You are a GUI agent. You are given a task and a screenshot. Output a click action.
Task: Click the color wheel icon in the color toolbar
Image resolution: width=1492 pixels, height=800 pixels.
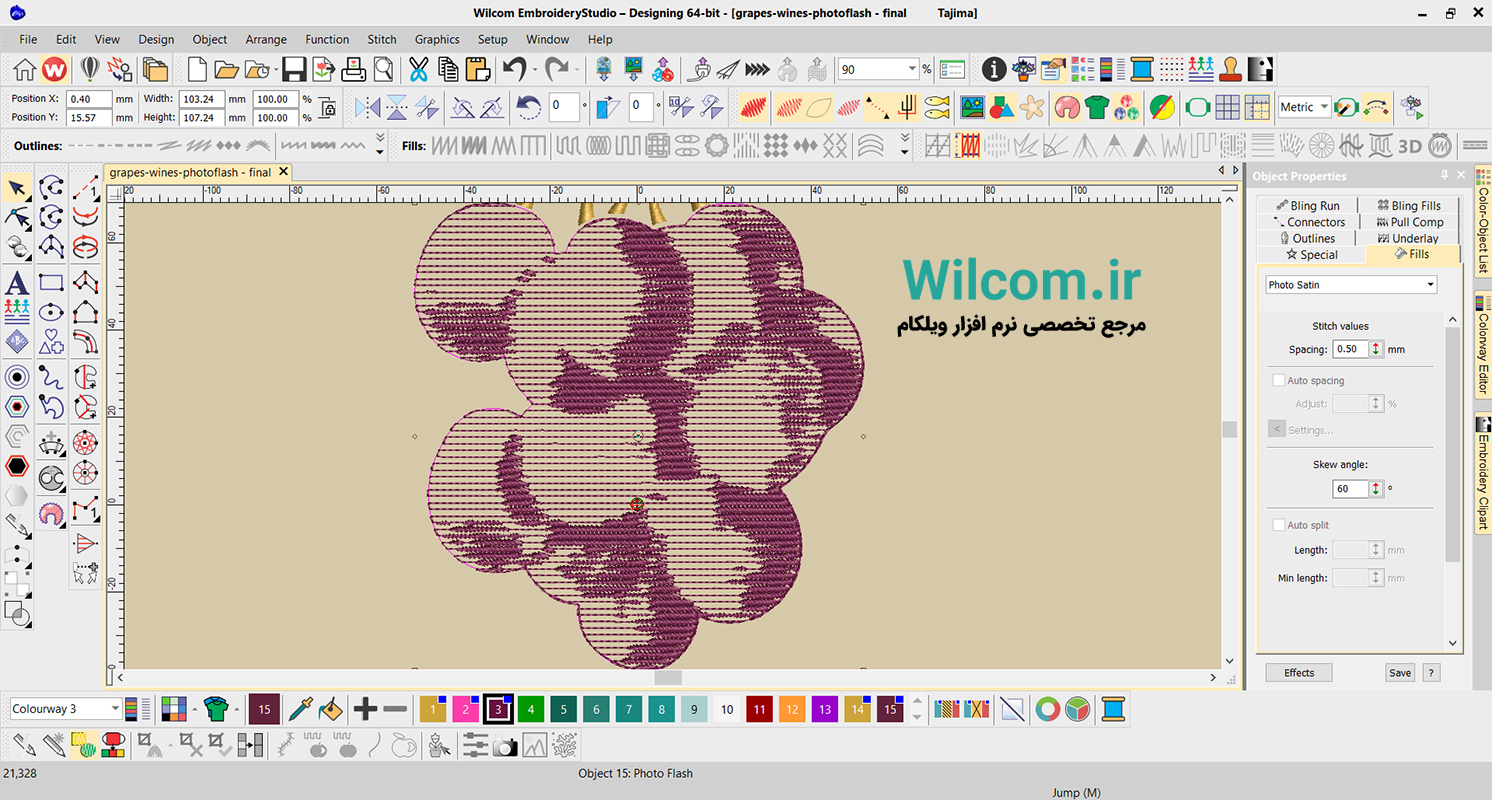pos(1047,709)
